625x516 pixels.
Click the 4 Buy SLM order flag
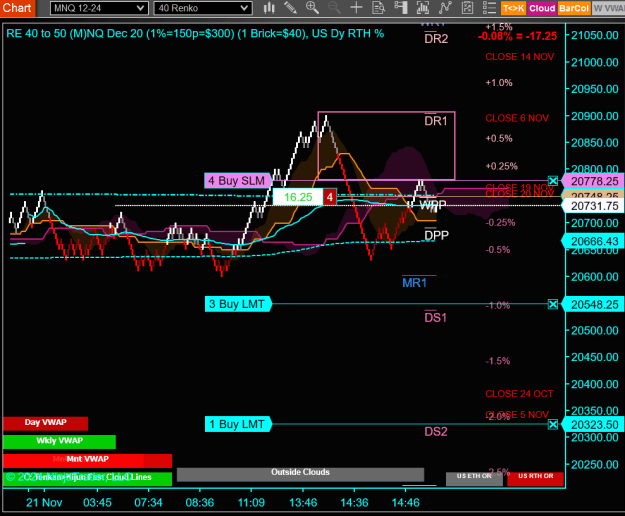(x=238, y=181)
